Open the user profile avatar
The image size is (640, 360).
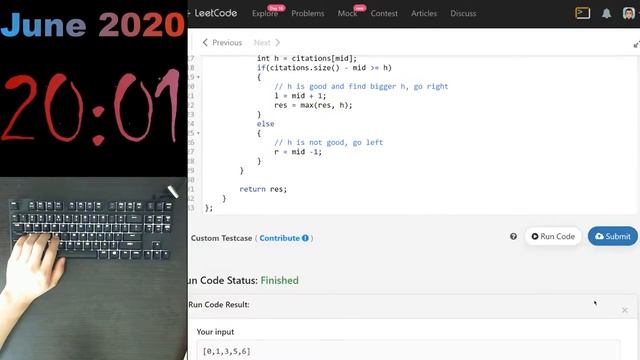point(629,13)
